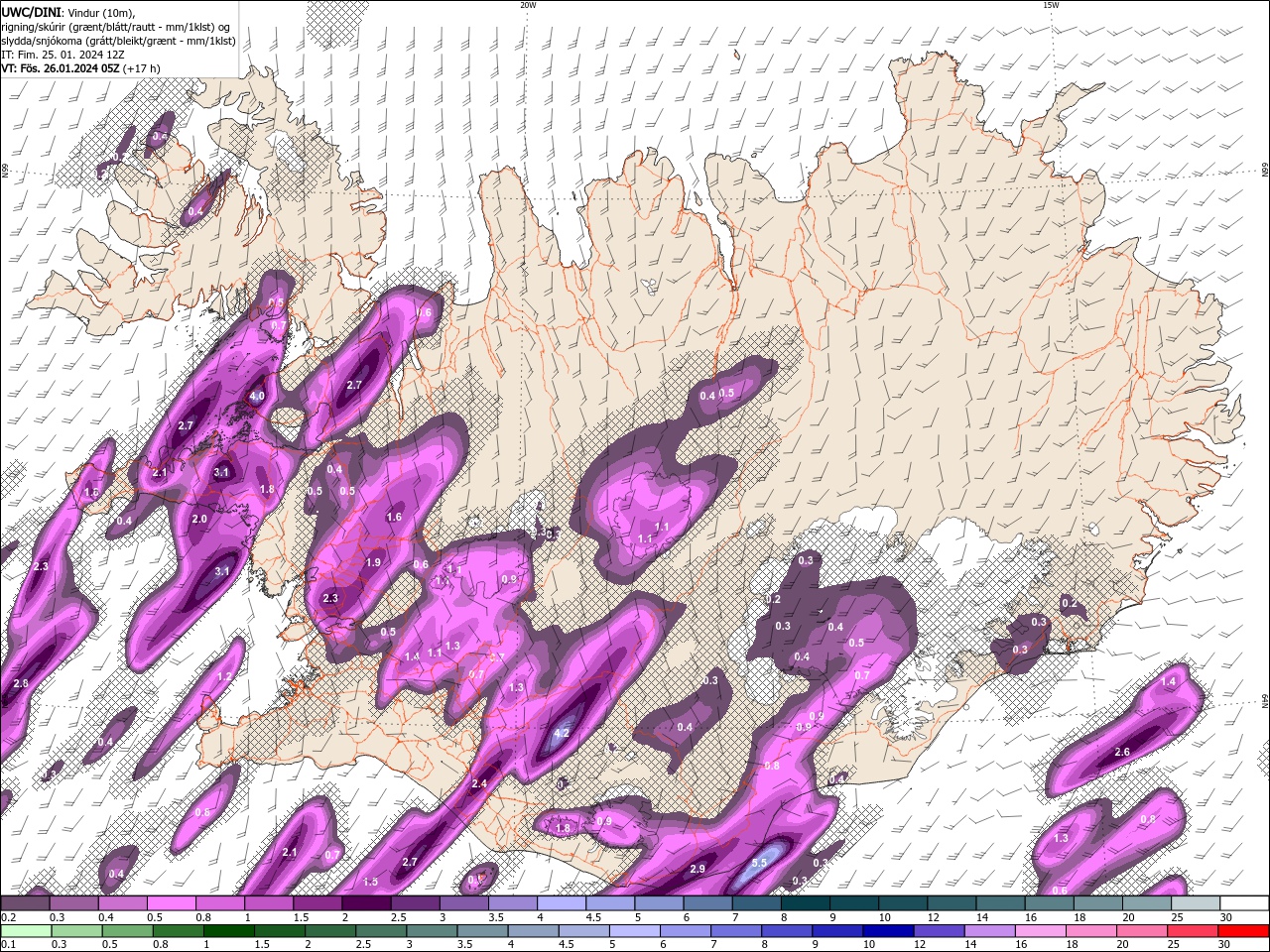Click the pale green bottom-row legend swatch at 0.1
The height and width of the screenshot is (952, 1270).
[25, 931]
